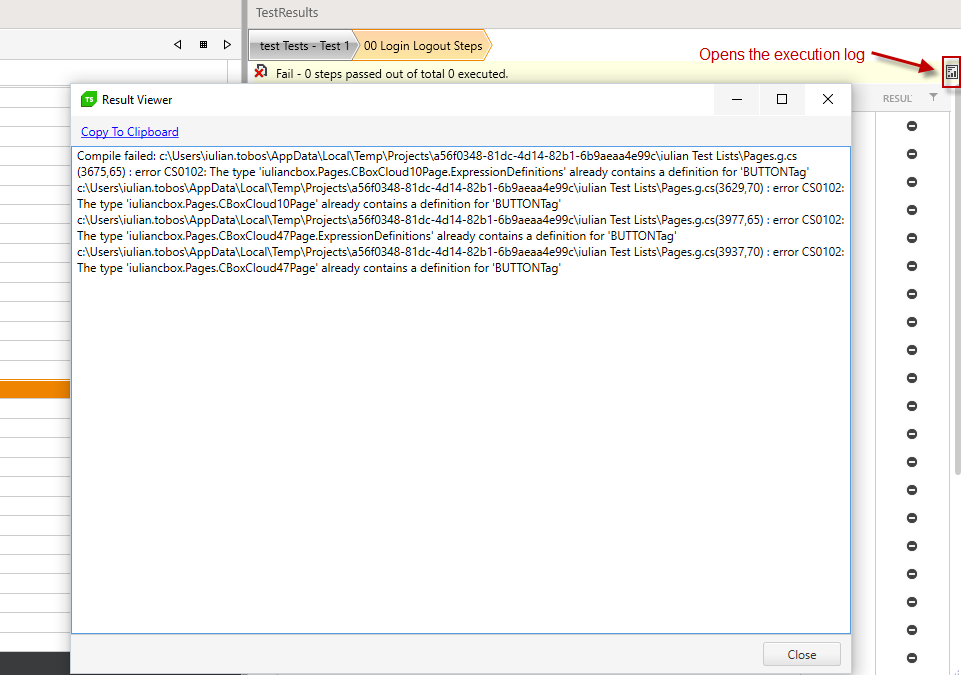Screen dimensions: 961x675
Task: Close Result Viewer with the X button
Action: (x=827, y=99)
